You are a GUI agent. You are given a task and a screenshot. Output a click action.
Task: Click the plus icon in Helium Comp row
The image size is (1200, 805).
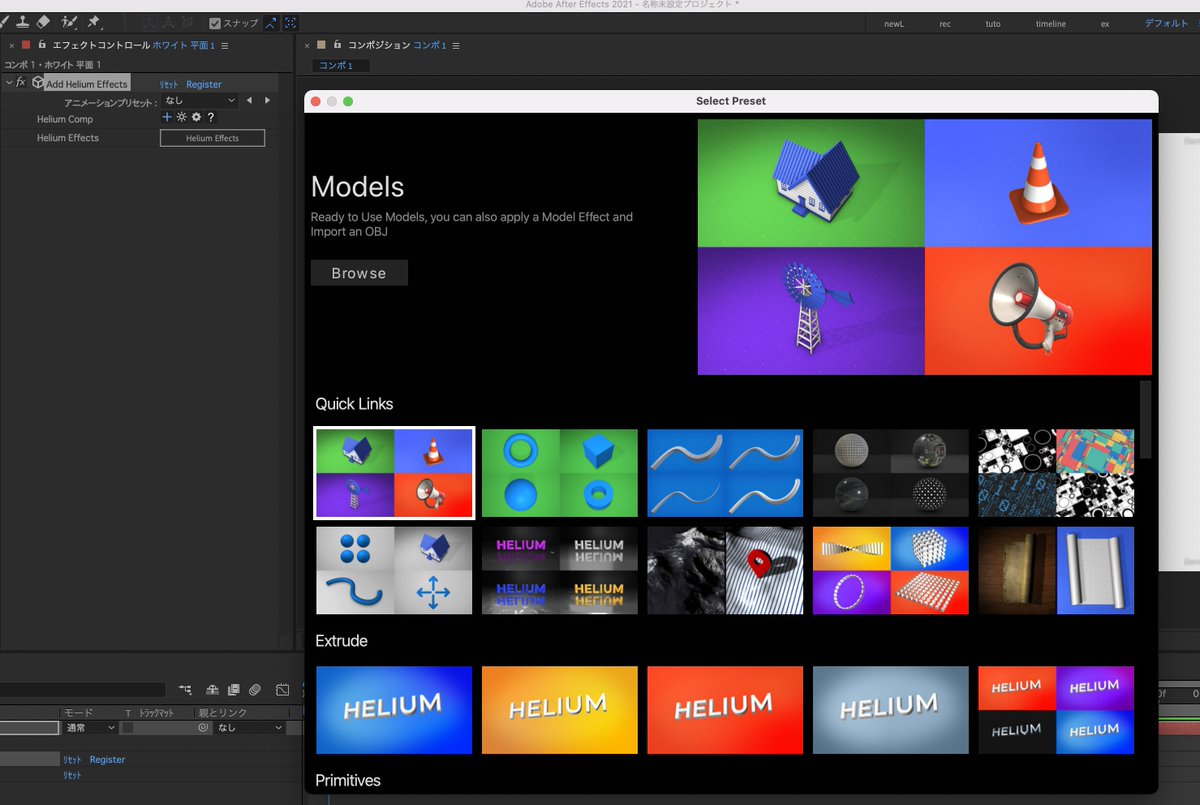click(167, 117)
